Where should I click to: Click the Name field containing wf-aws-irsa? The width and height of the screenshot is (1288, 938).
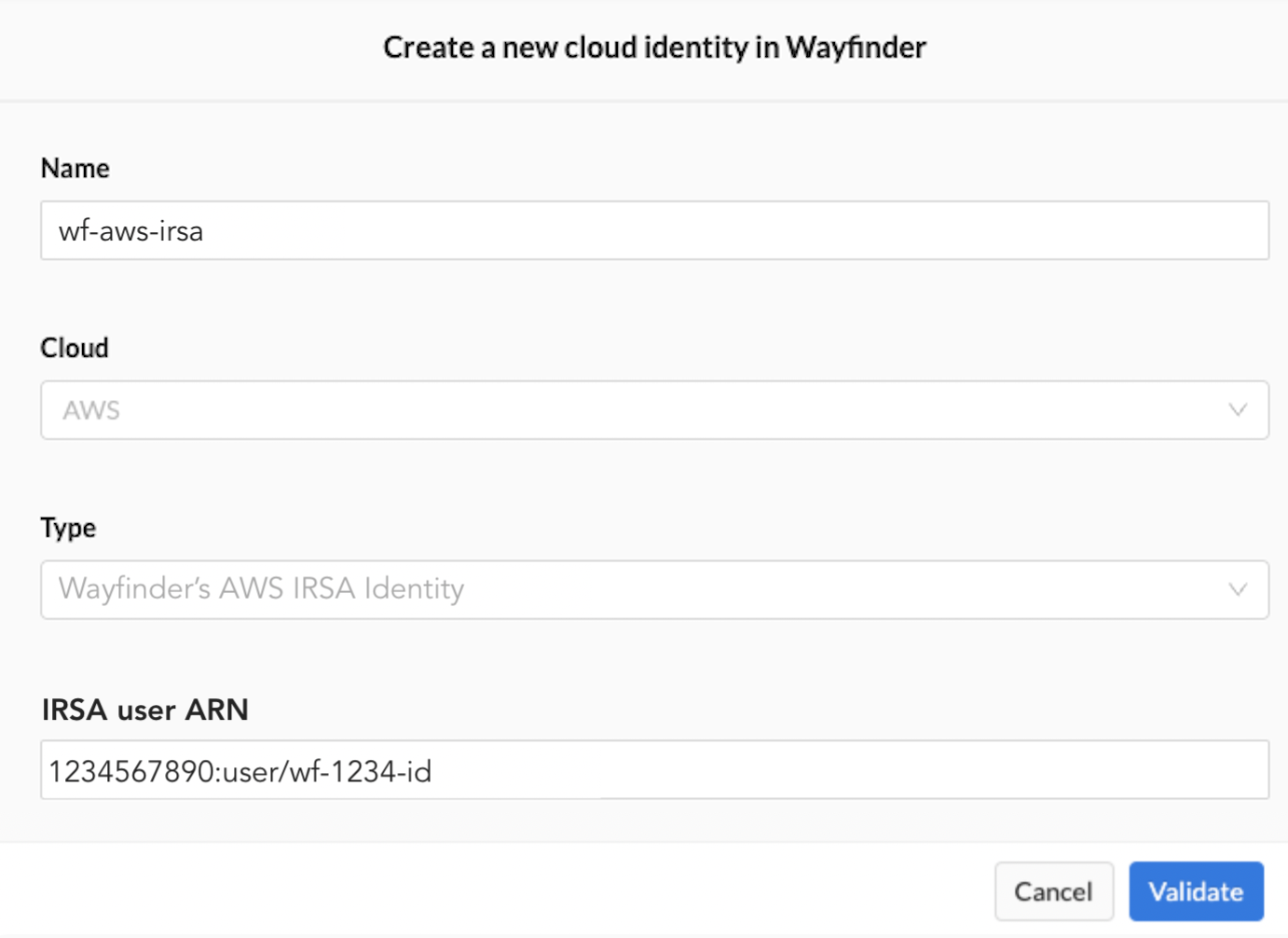pyautogui.click(x=654, y=230)
